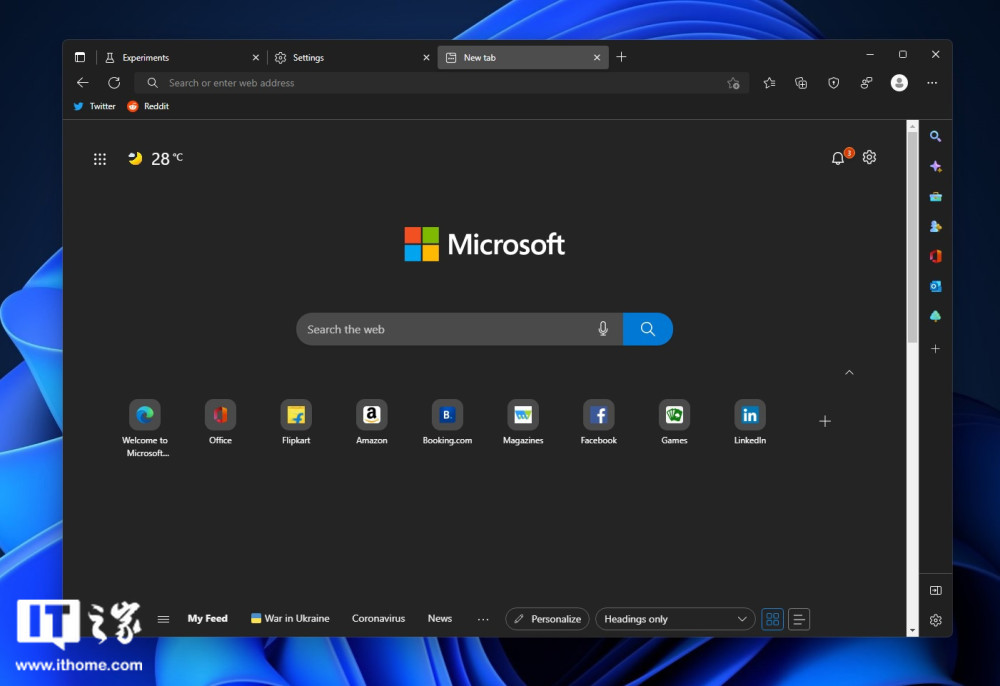Collapse the quick links section chevron

pyautogui.click(x=849, y=372)
